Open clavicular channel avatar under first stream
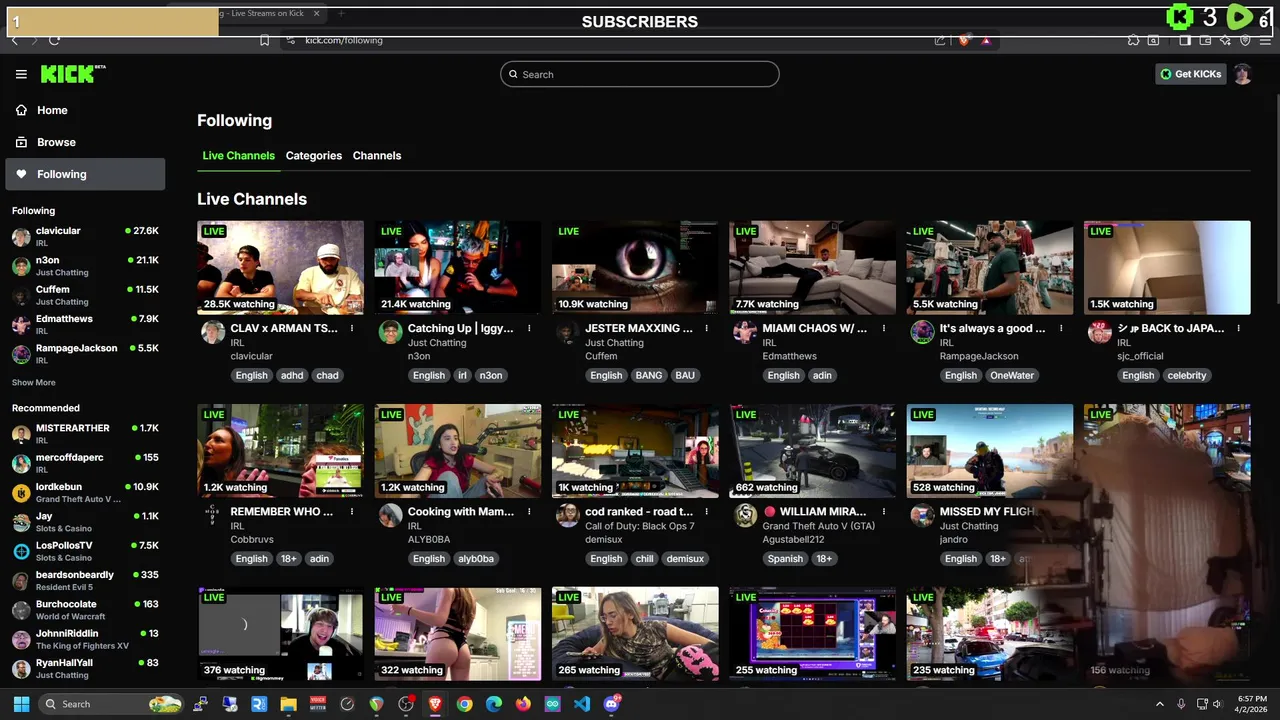Image resolution: width=1280 pixels, height=720 pixels. coord(213,333)
